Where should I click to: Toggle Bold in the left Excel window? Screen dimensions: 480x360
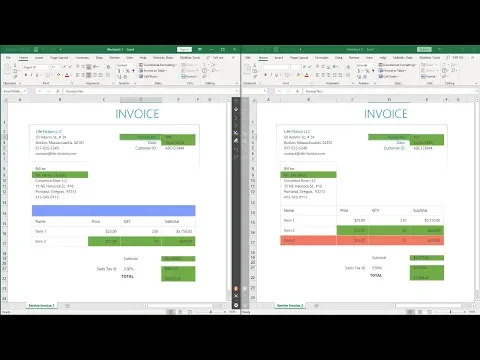click(x=26, y=75)
